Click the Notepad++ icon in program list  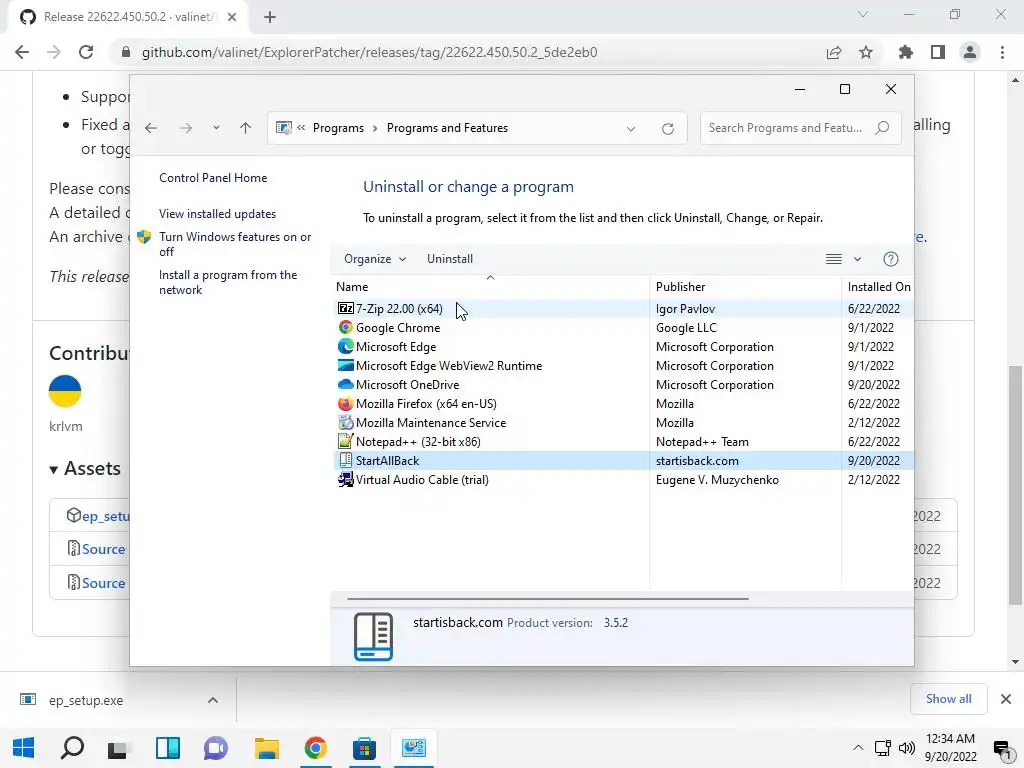[345, 441]
